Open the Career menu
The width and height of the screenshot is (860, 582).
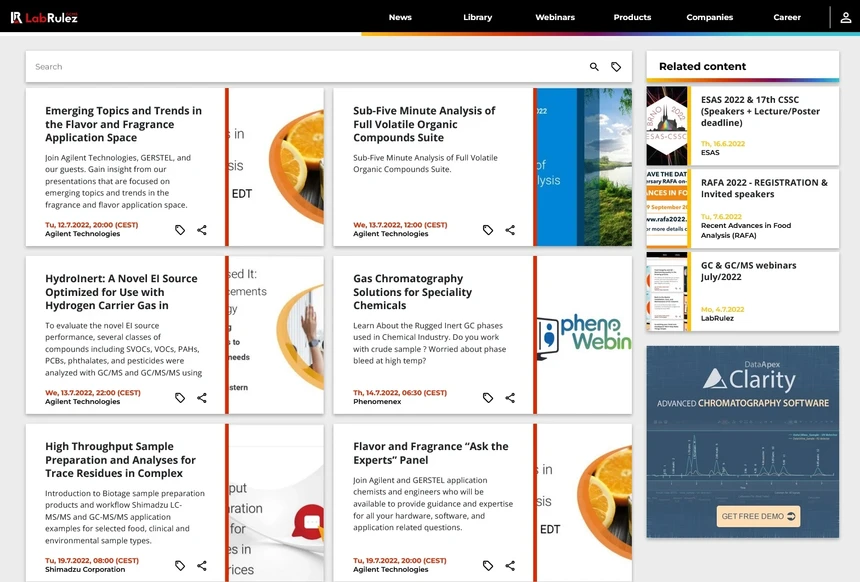[x=787, y=18]
